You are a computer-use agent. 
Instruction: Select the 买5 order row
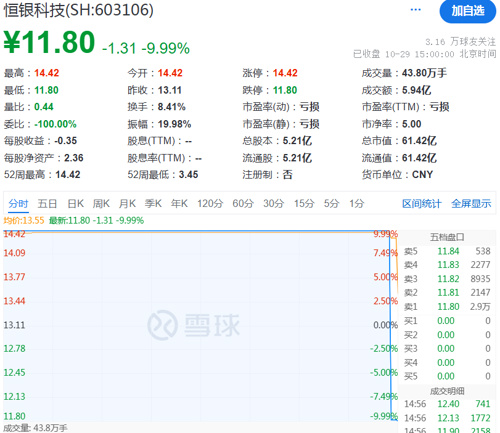[447, 376]
